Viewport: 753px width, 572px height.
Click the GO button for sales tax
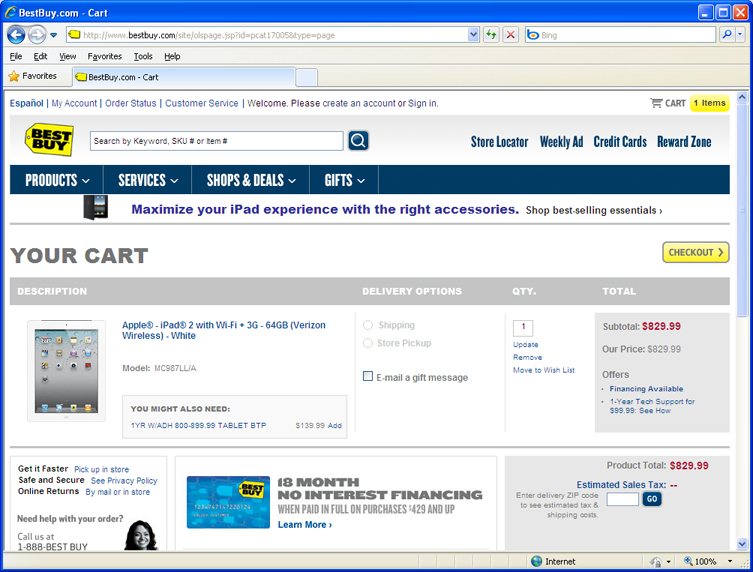[x=652, y=499]
